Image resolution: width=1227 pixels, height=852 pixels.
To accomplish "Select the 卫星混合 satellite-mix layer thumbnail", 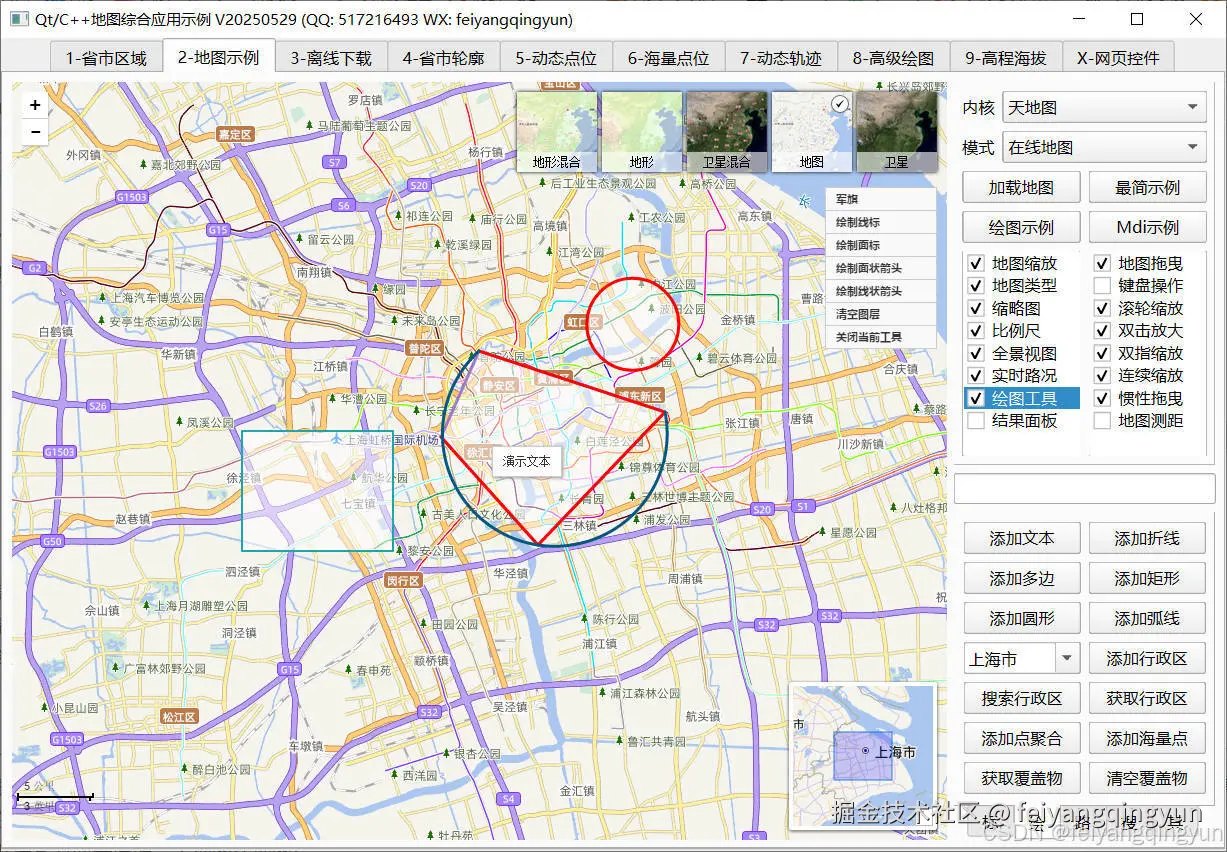I will 726,130.
